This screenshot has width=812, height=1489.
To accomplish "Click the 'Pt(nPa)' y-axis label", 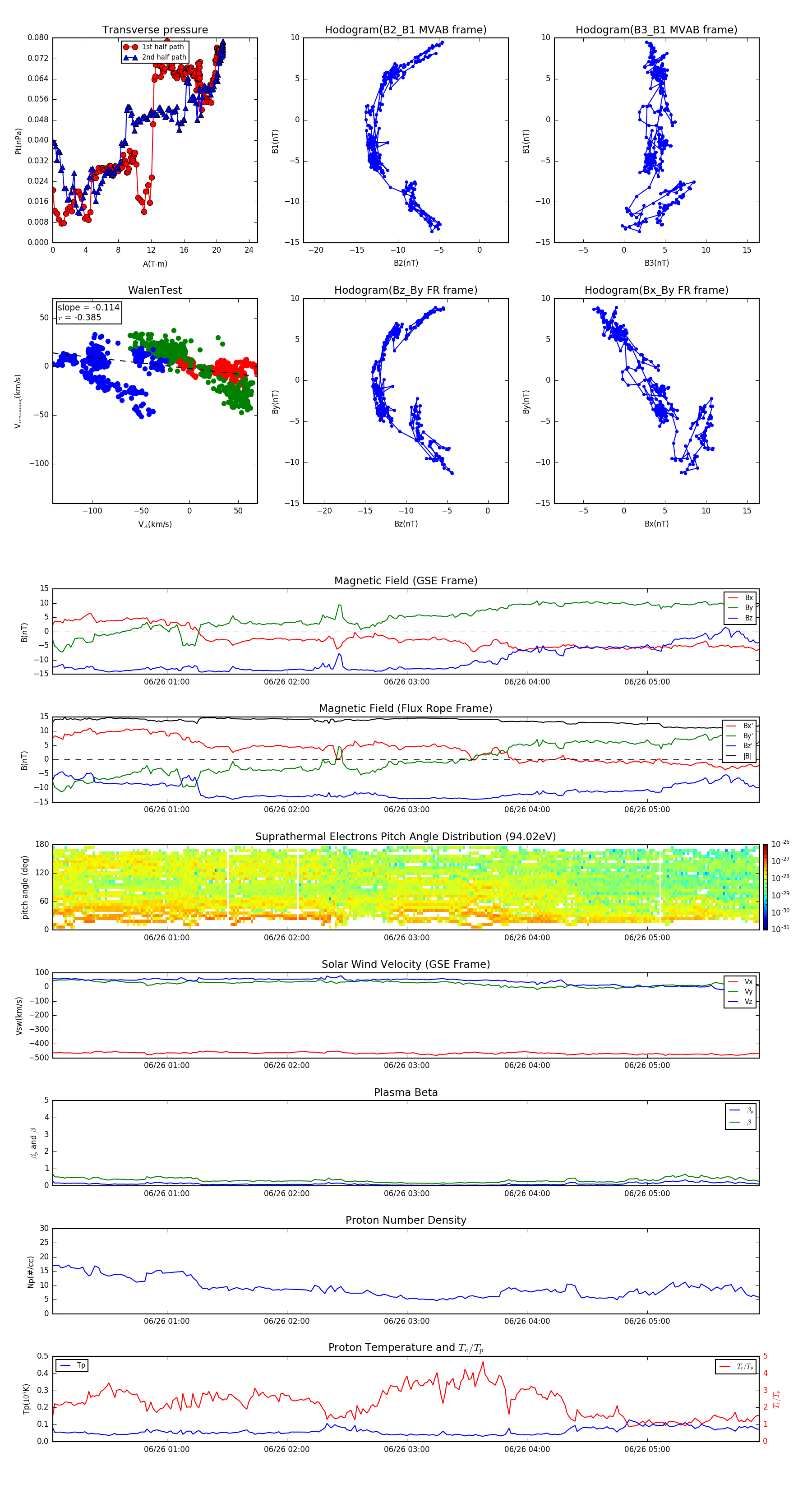I will [18, 141].
